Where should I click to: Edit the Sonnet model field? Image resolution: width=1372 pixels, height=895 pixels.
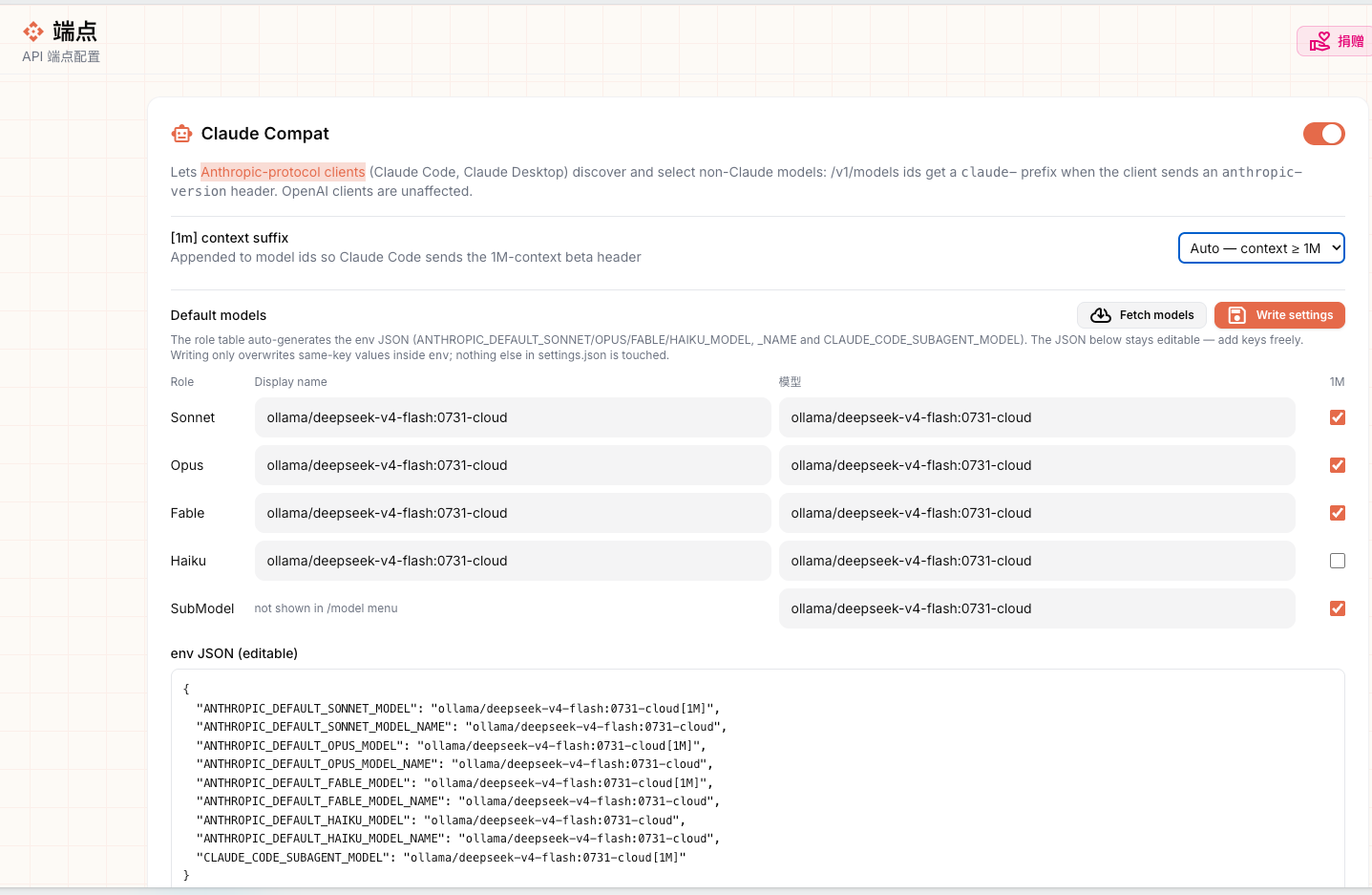pyautogui.click(x=1037, y=417)
